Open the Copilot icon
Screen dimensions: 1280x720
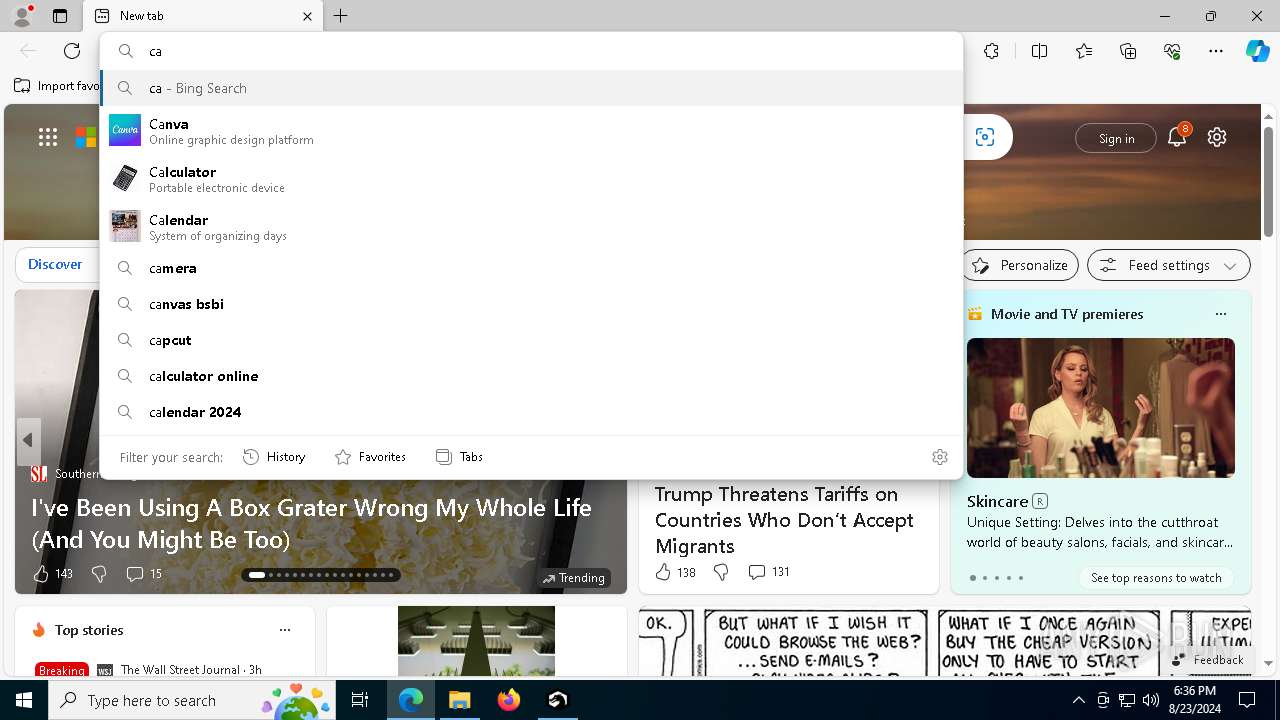(x=1257, y=51)
